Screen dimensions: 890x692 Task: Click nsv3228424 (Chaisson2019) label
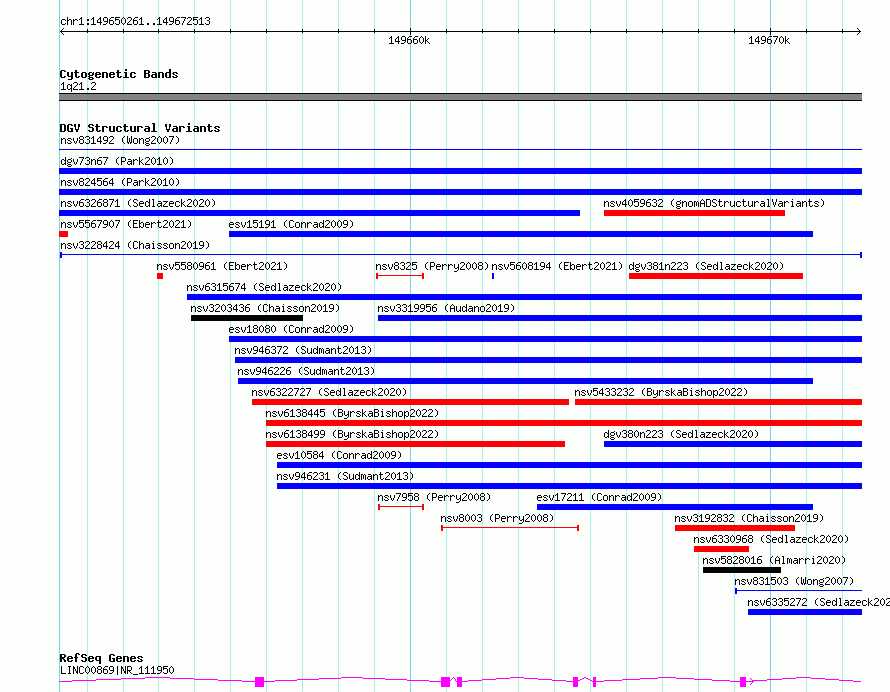coord(135,245)
